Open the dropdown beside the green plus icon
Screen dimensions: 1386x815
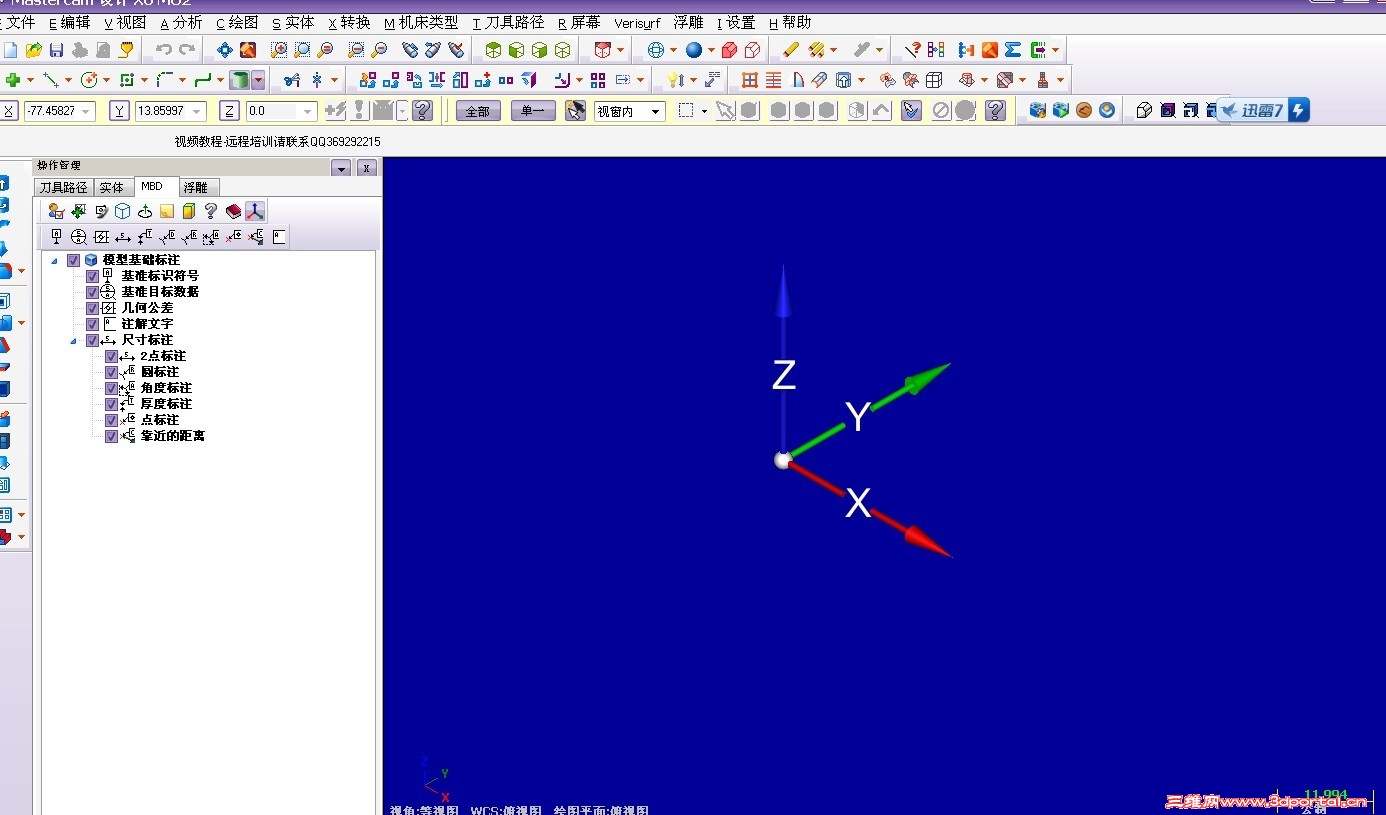(x=30, y=80)
